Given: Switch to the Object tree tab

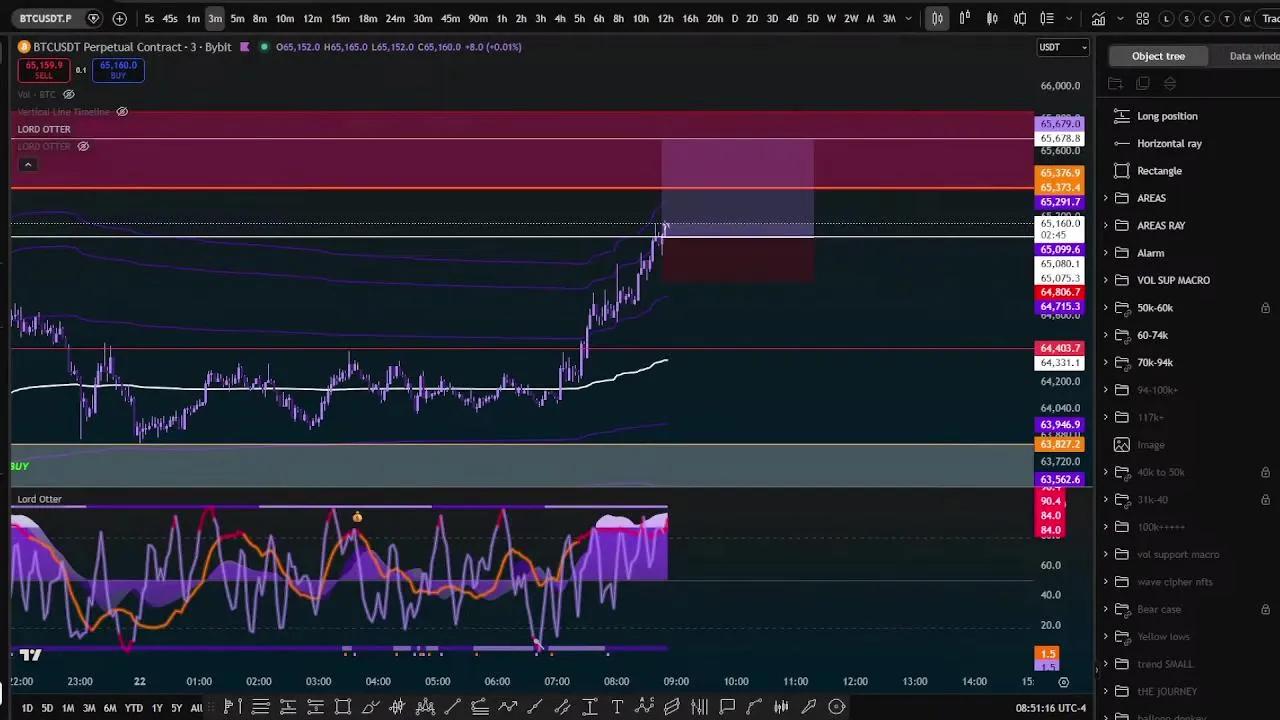Looking at the screenshot, I should click(1158, 56).
